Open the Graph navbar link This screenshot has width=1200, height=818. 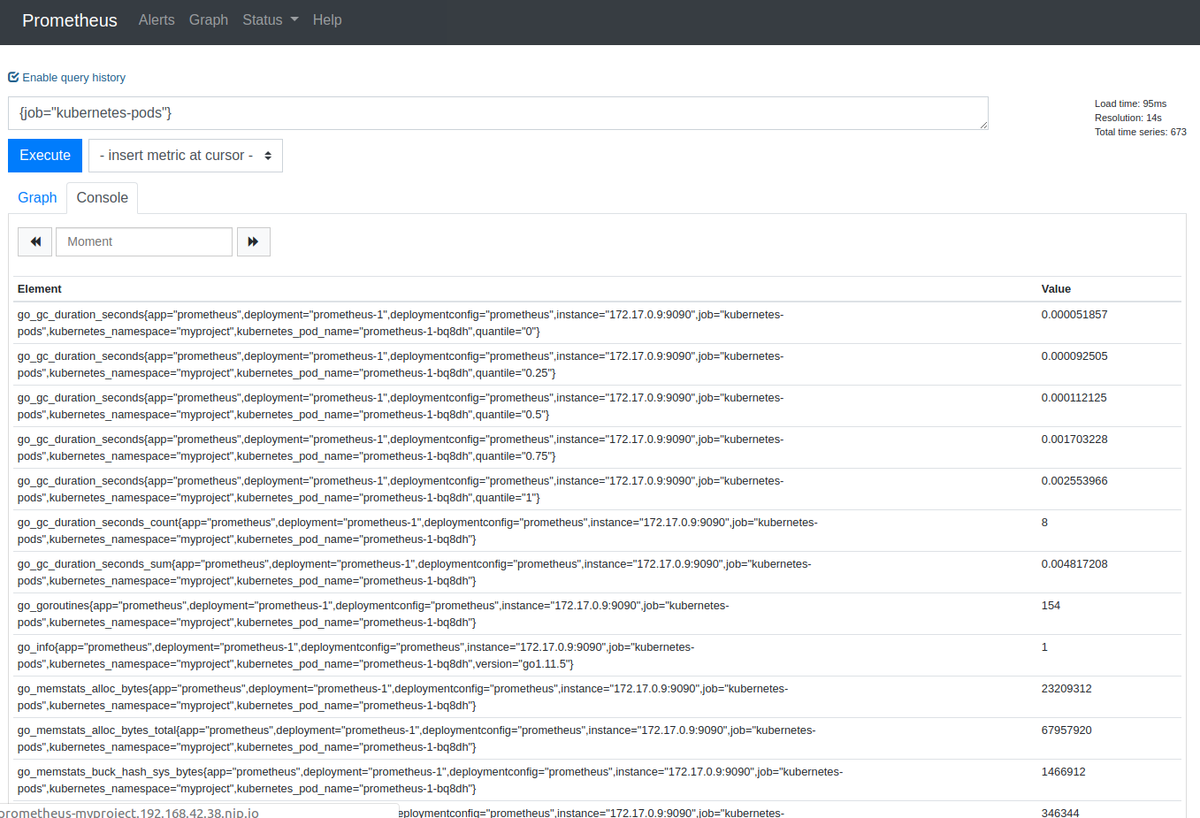(208, 20)
